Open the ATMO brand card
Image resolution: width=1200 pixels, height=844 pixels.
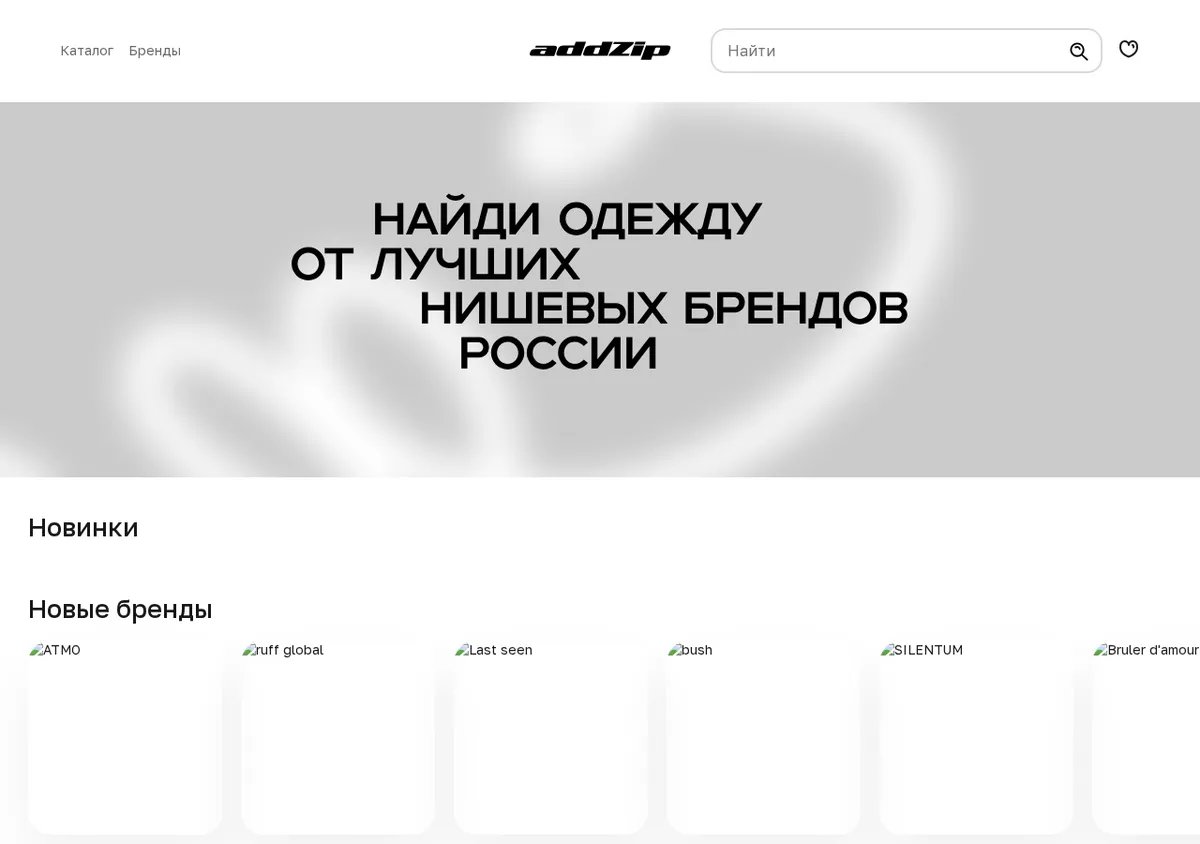point(125,738)
